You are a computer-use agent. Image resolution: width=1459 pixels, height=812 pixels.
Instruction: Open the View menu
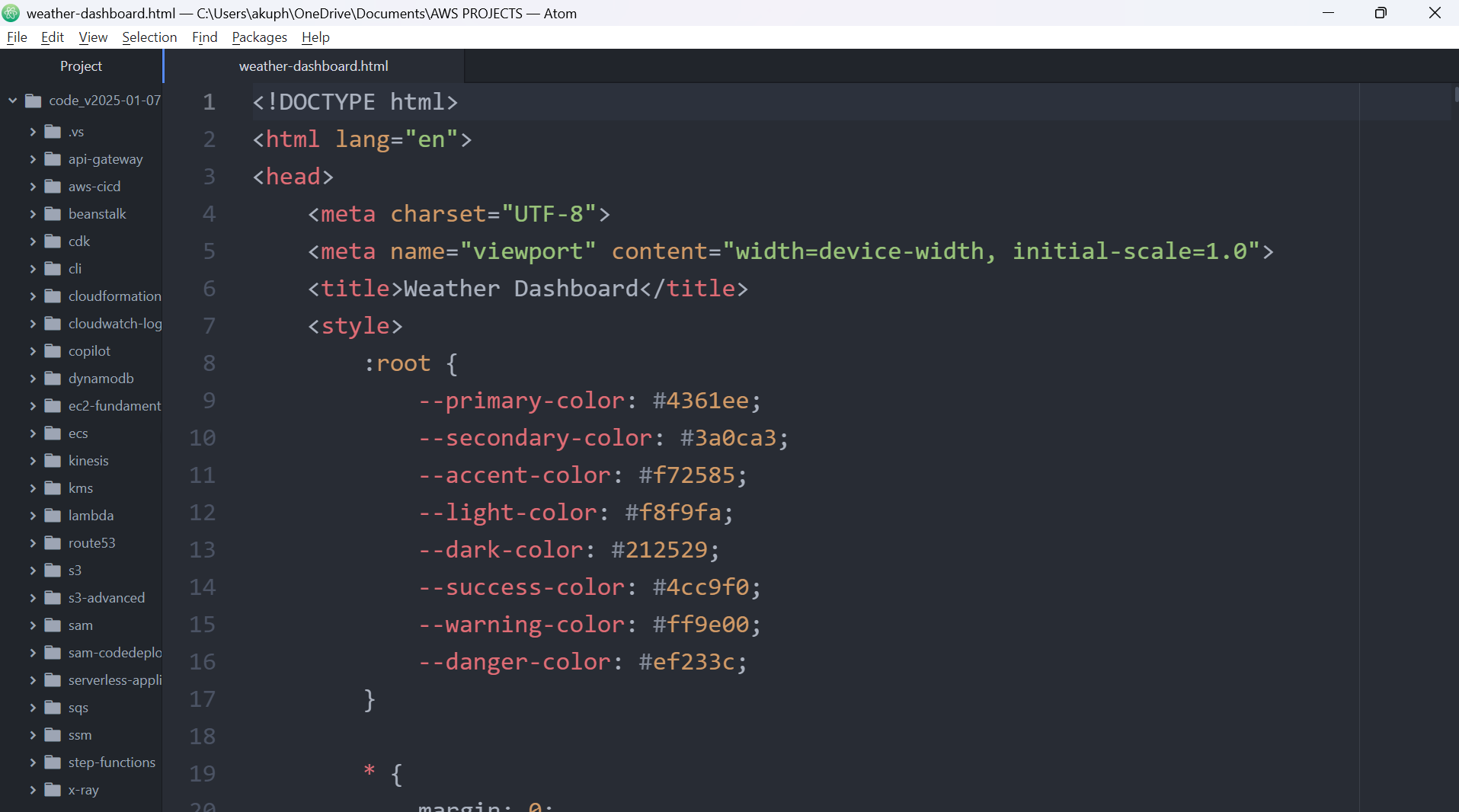(93, 37)
